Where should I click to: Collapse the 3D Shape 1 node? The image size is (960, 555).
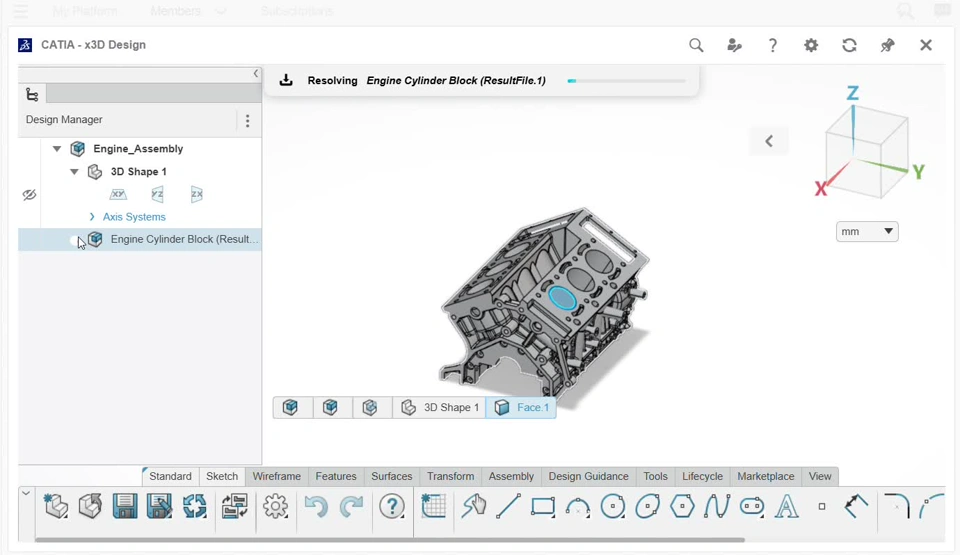tap(74, 172)
